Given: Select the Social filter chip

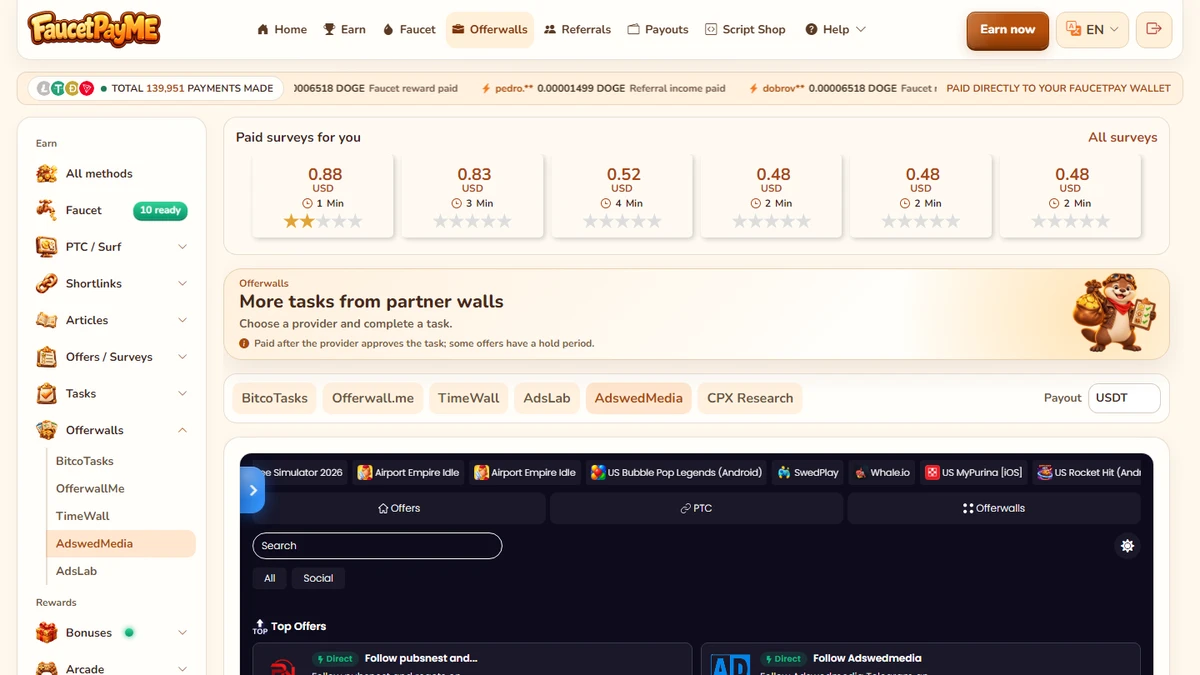Looking at the screenshot, I should (x=318, y=578).
